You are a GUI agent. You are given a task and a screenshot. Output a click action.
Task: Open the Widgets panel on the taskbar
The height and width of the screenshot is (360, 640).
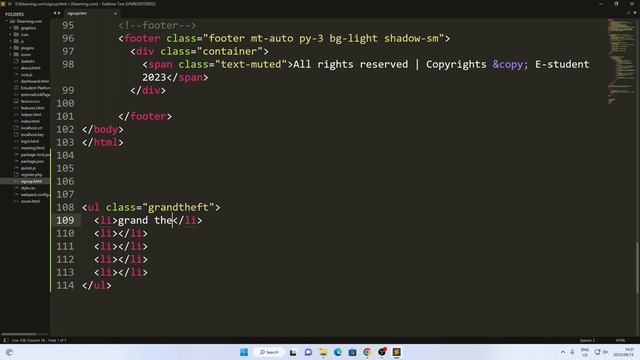[x=9, y=352]
